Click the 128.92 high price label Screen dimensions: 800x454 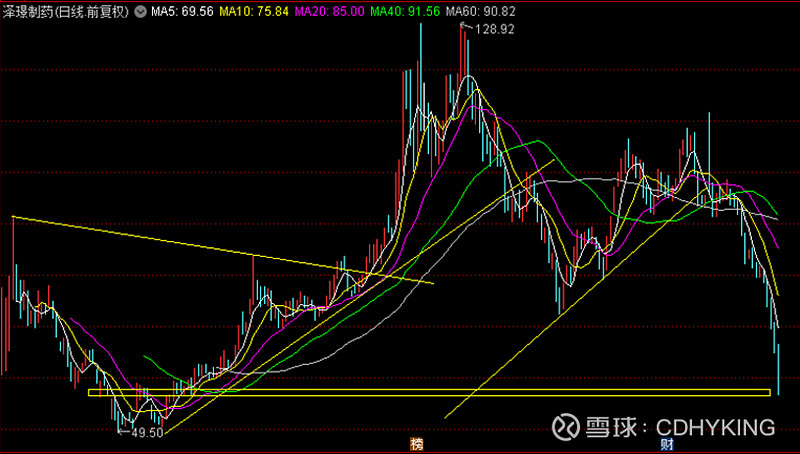[x=494, y=30]
